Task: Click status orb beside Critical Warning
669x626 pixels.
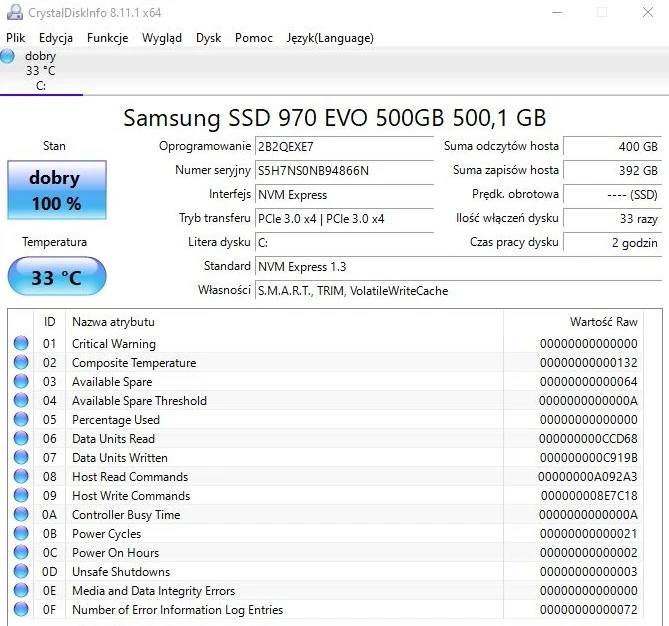Action: click(21, 344)
